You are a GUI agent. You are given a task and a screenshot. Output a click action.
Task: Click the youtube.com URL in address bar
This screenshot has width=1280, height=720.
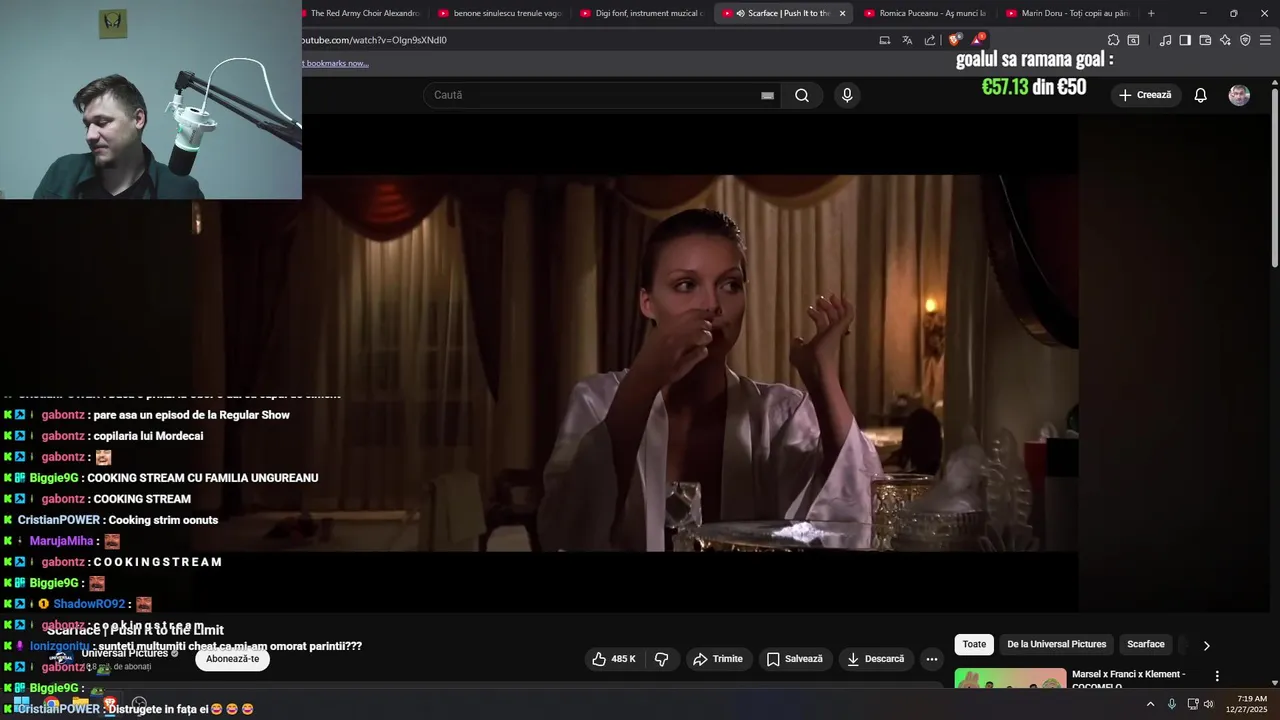[x=374, y=40]
